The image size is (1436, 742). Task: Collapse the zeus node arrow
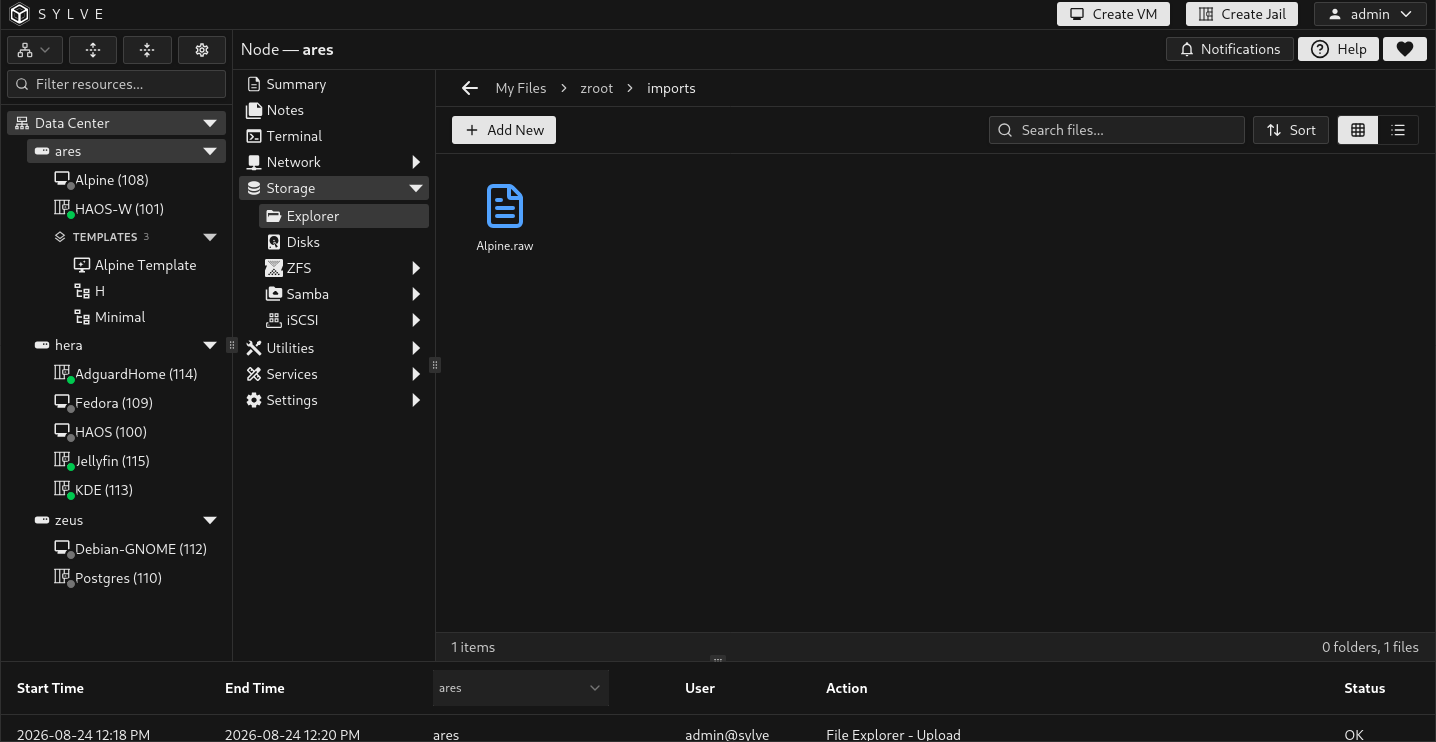click(x=210, y=520)
